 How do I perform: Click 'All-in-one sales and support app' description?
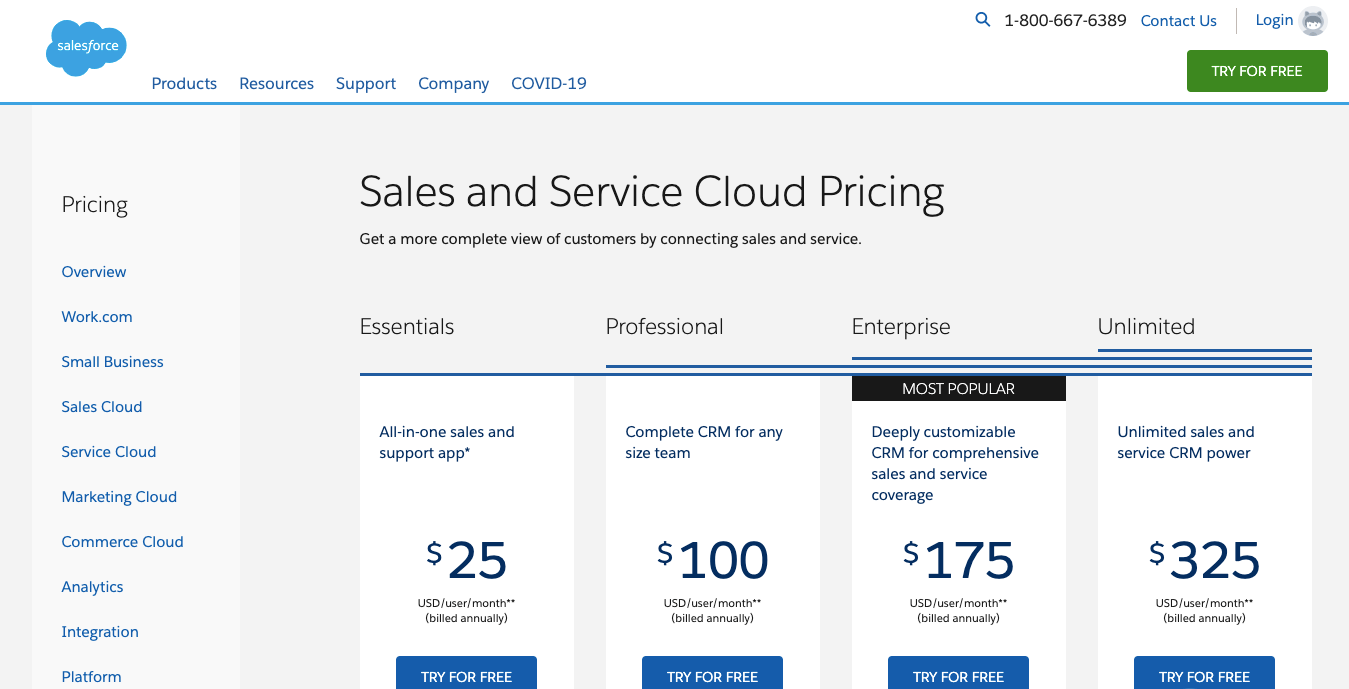[x=447, y=442]
